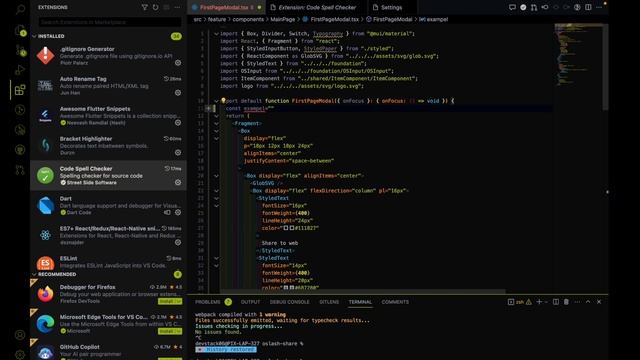Click the zsh terminal profile label

coord(520,302)
